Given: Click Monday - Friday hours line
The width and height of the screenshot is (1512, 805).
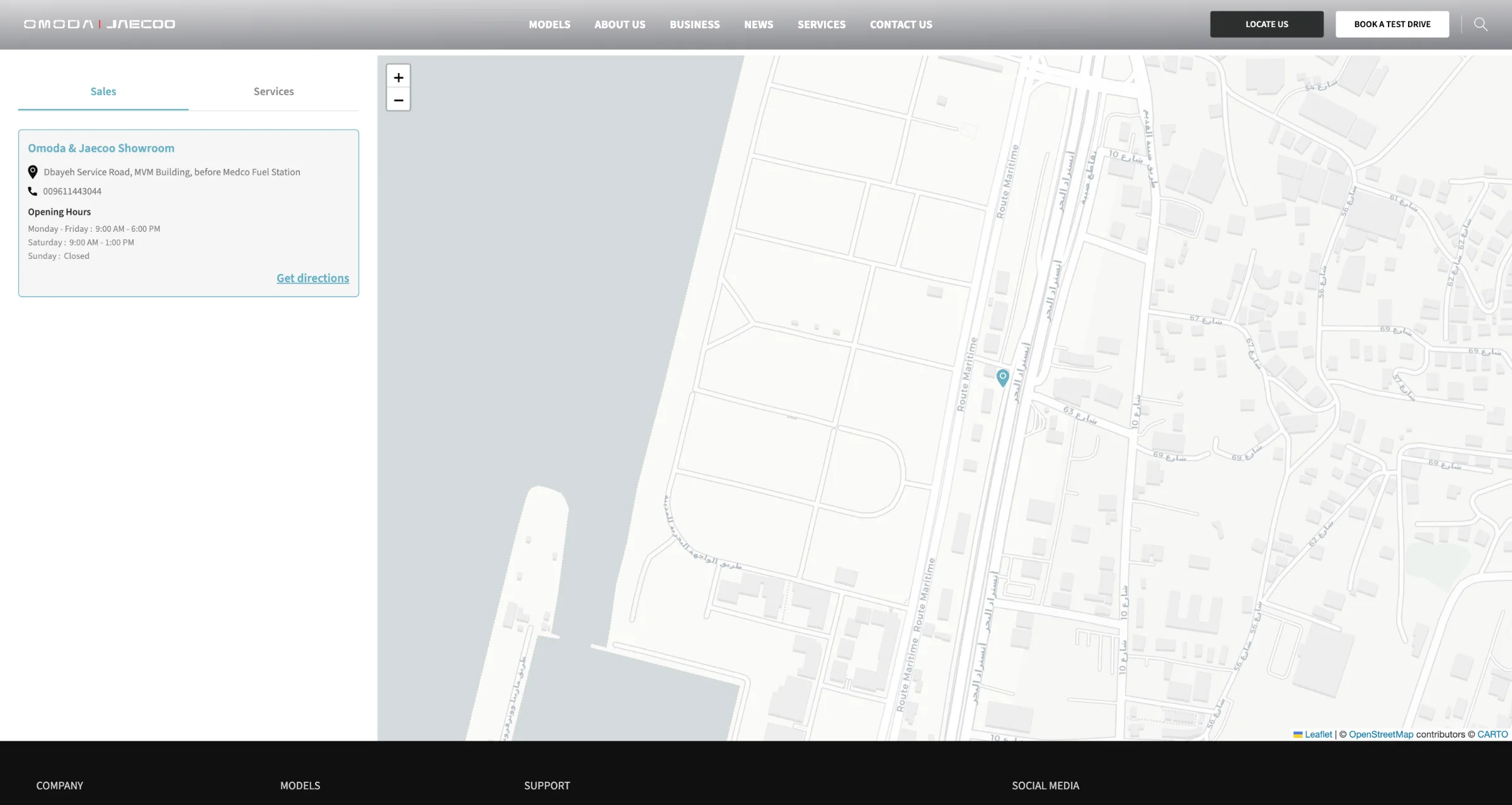Looking at the screenshot, I should (94, 229).
